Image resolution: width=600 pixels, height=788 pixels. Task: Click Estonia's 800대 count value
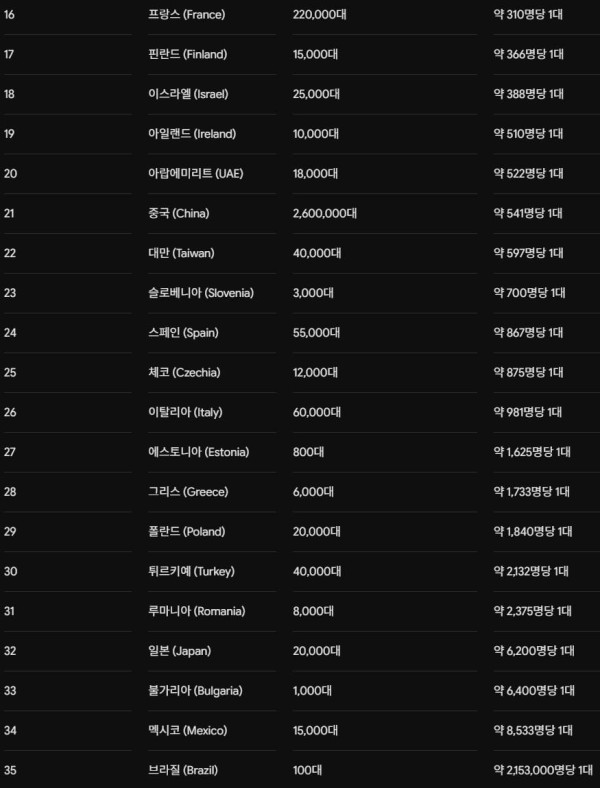pos(309,452)
